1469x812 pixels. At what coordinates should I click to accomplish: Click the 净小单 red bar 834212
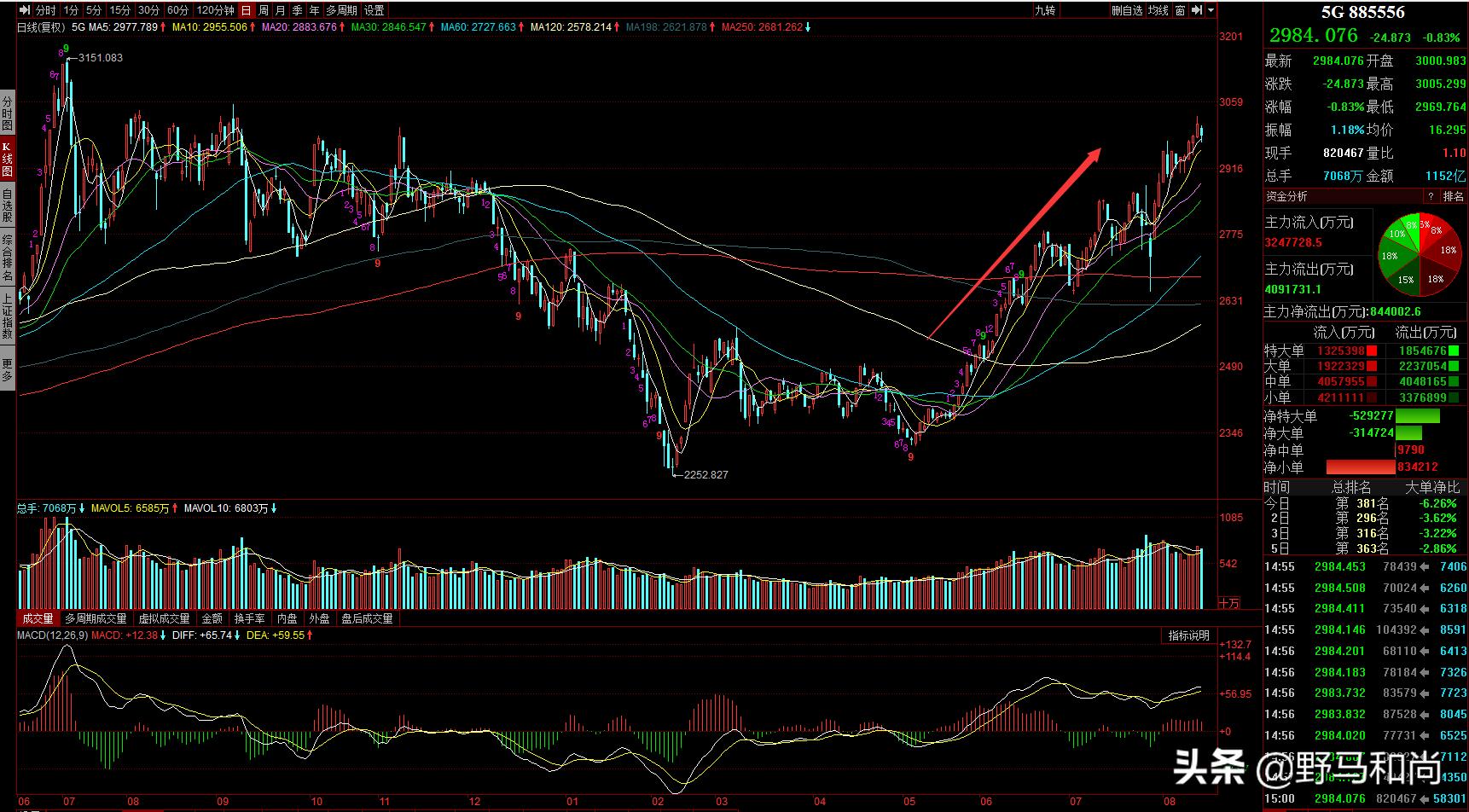tap(1362, 467)
